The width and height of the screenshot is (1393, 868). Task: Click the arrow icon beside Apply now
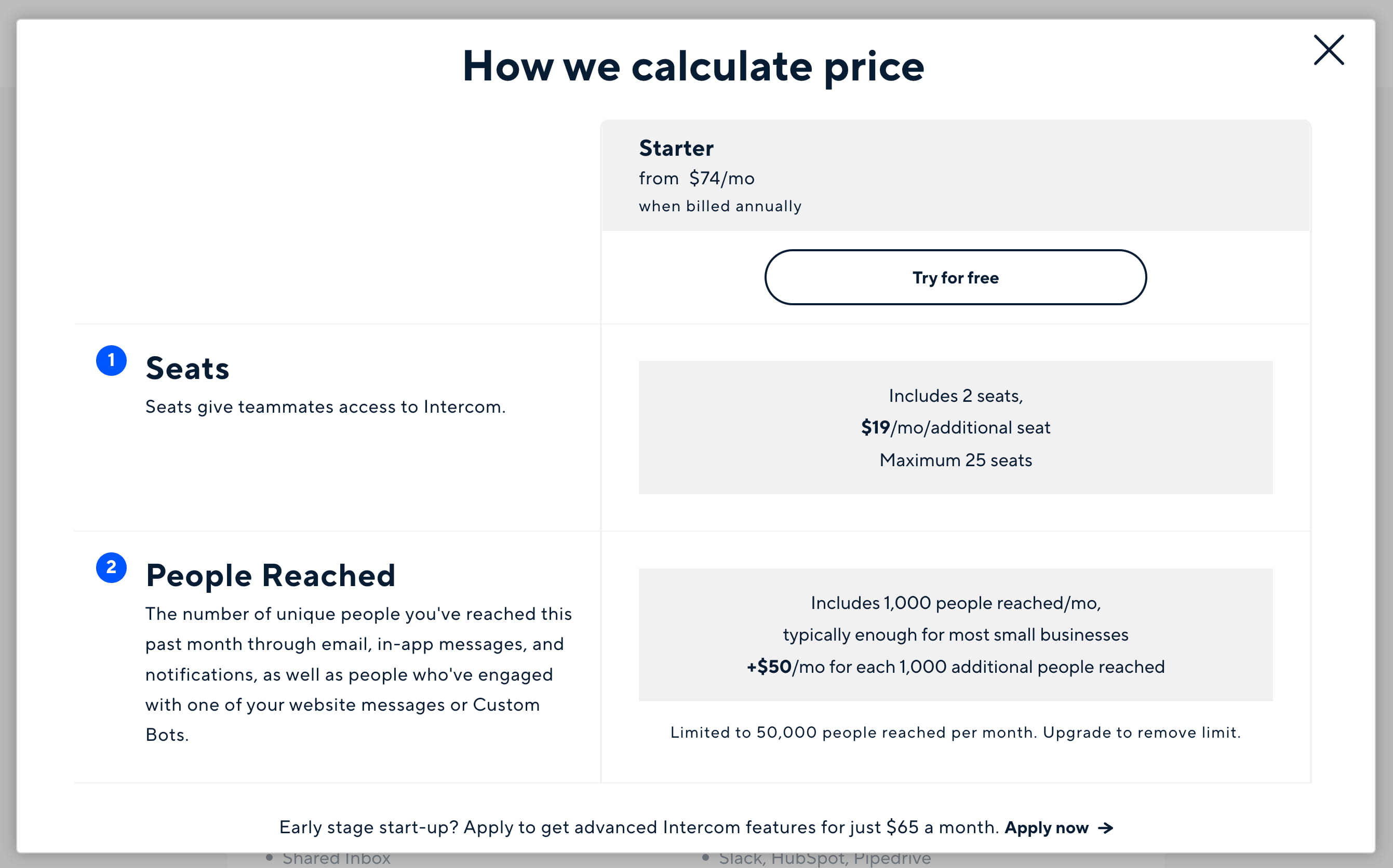tap(1105, 828)
